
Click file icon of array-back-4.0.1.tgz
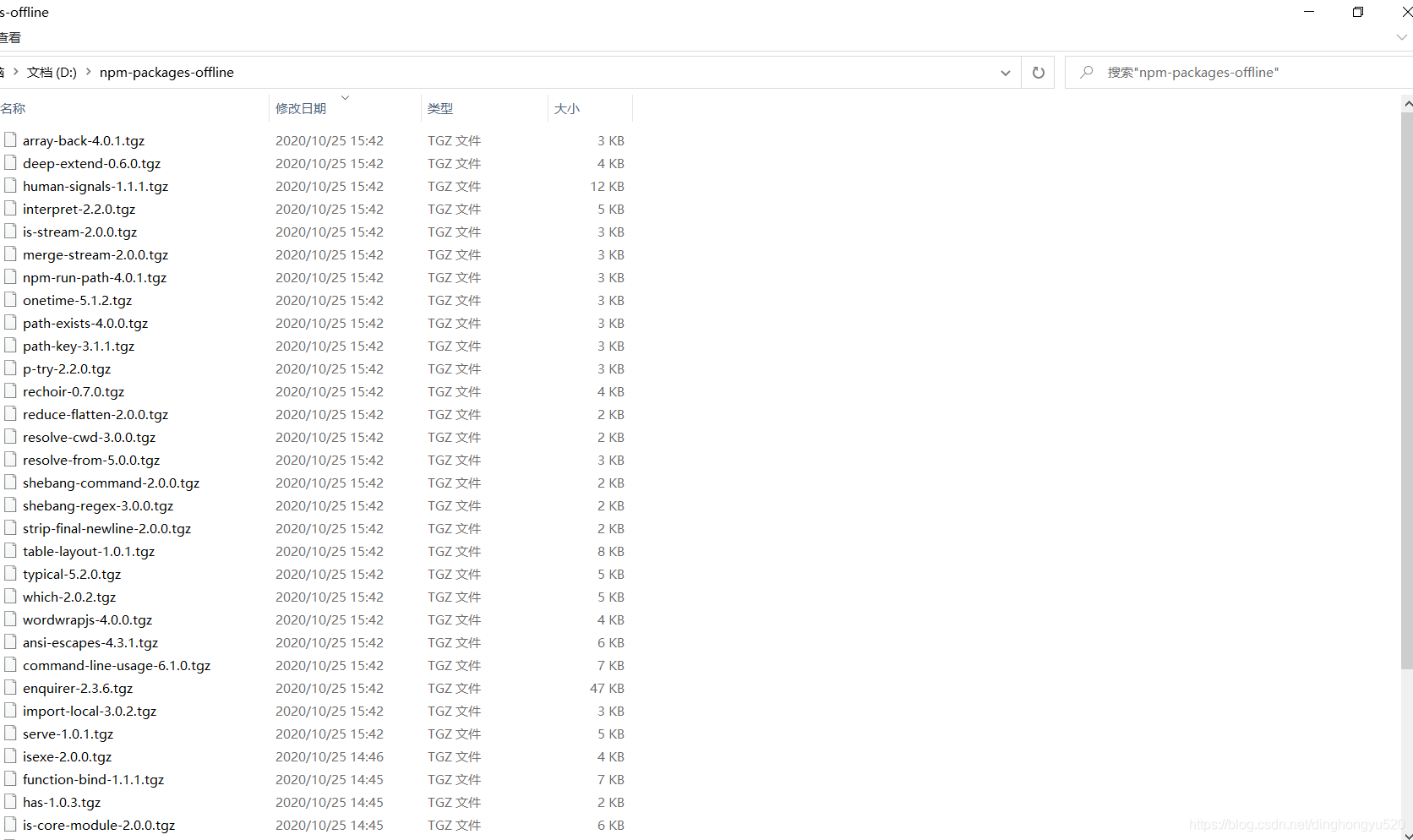pyautogui.click(x=10, y=139)
